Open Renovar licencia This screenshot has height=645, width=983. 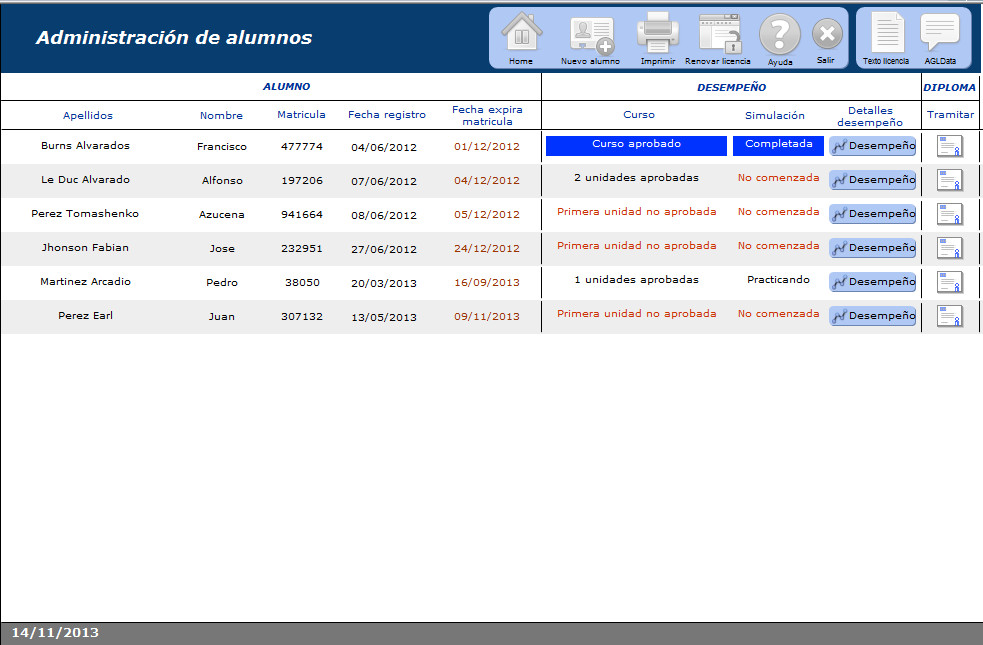point(718,39)
